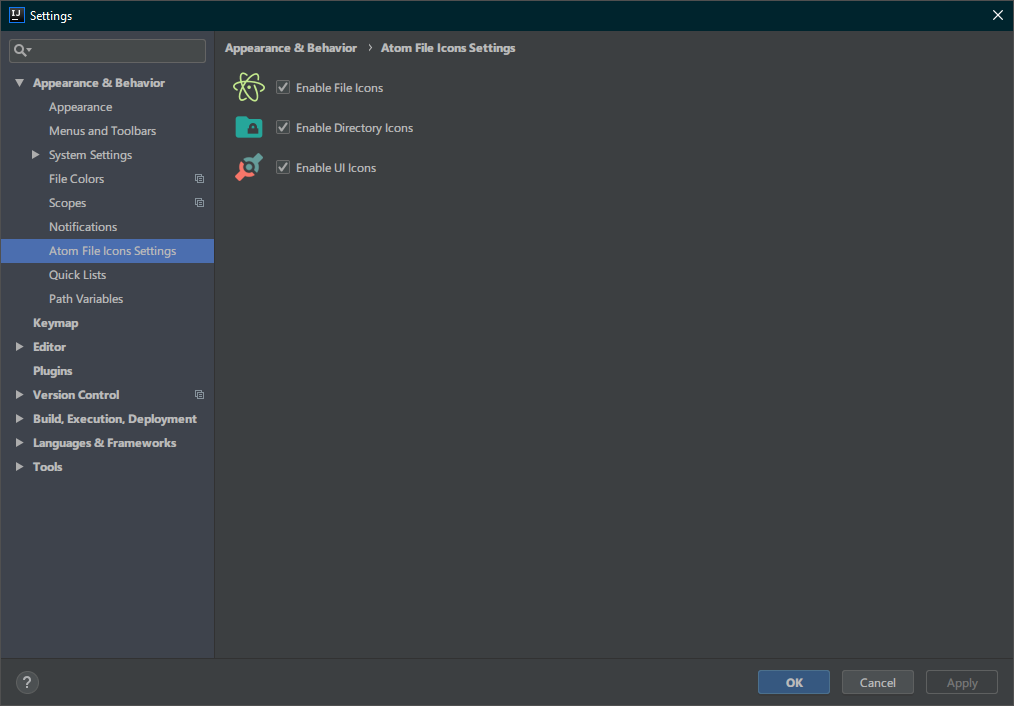1014x706 pixels.
Task: Open the Keymap settings
Action: (x=56, y=323)
